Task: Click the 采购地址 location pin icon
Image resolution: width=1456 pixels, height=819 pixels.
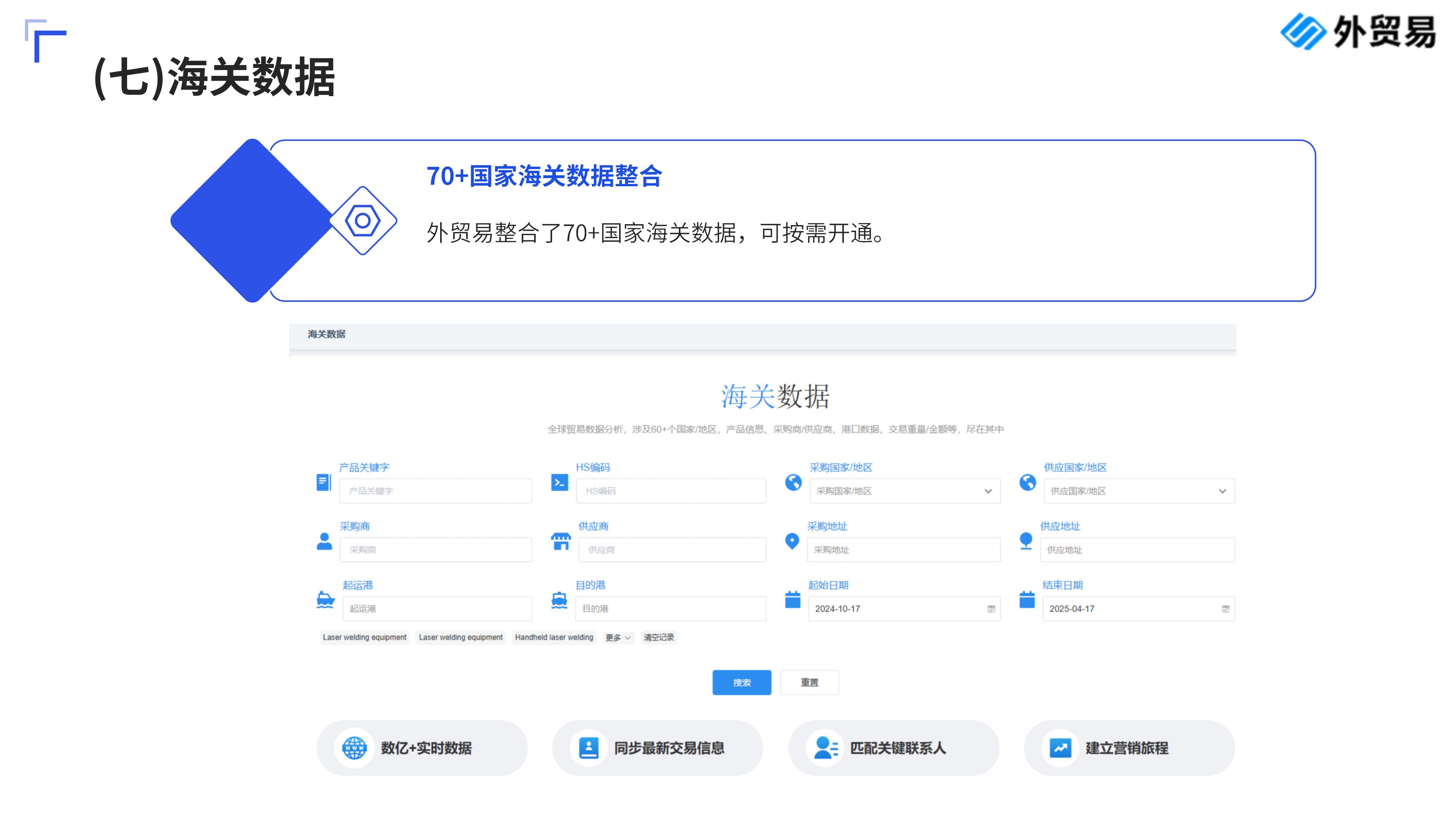Action: coord(792,541)
